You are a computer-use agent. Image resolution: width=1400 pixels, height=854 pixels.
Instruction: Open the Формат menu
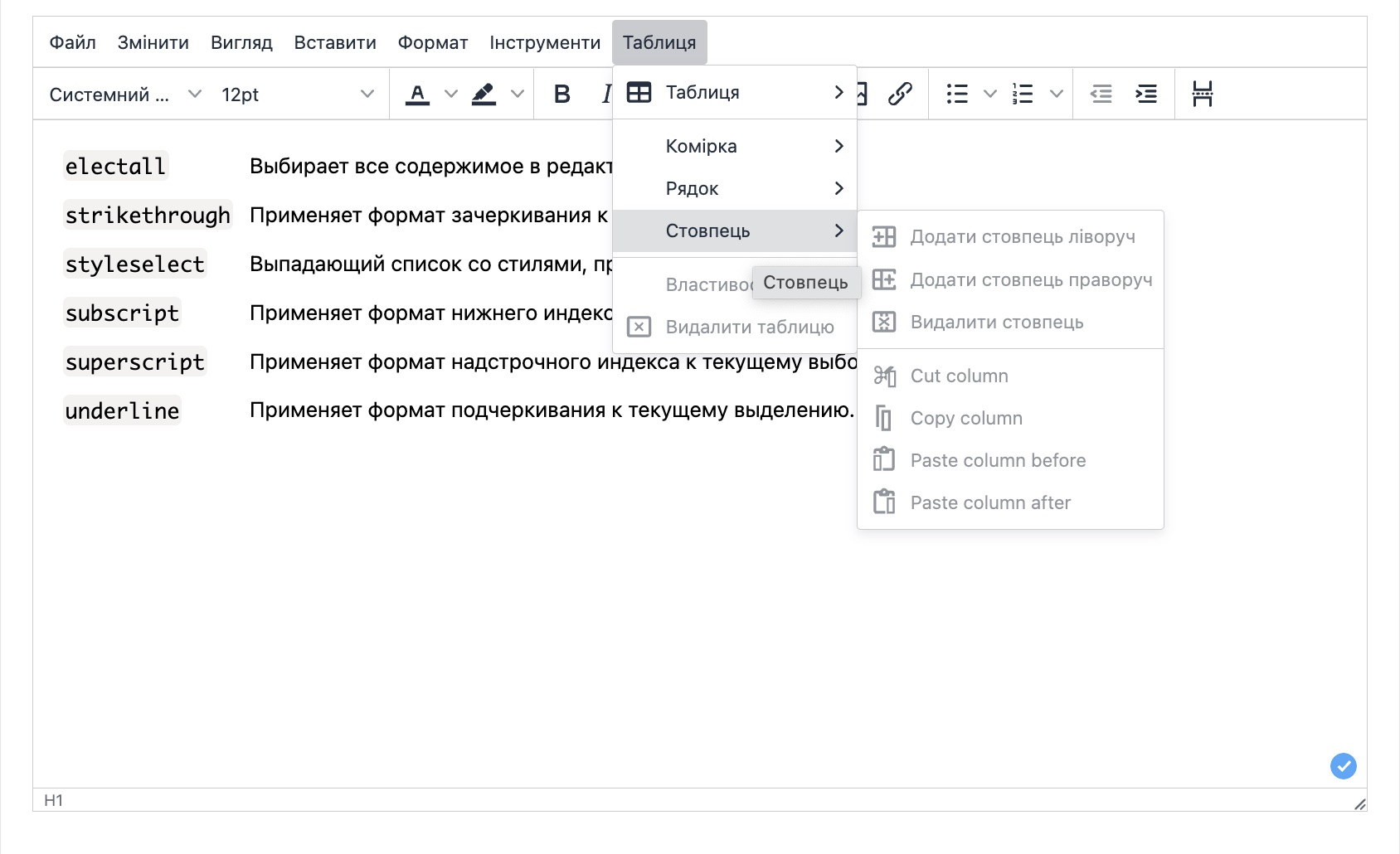pos(432,42)
